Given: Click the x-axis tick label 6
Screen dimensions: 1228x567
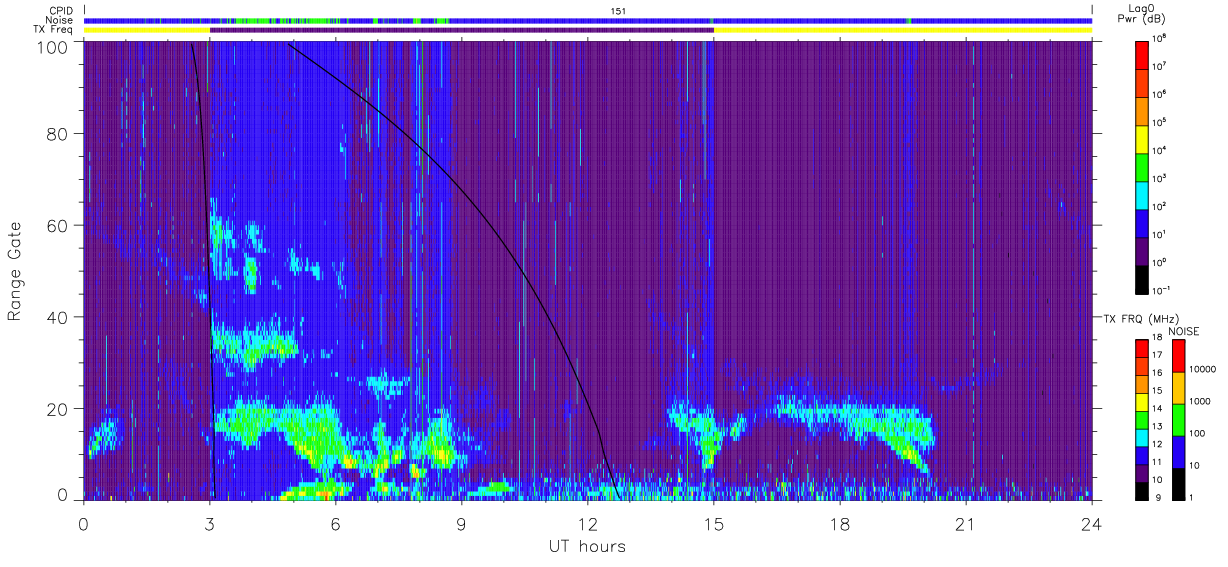Looking at the screenshot, I should [x=335, y=523].
